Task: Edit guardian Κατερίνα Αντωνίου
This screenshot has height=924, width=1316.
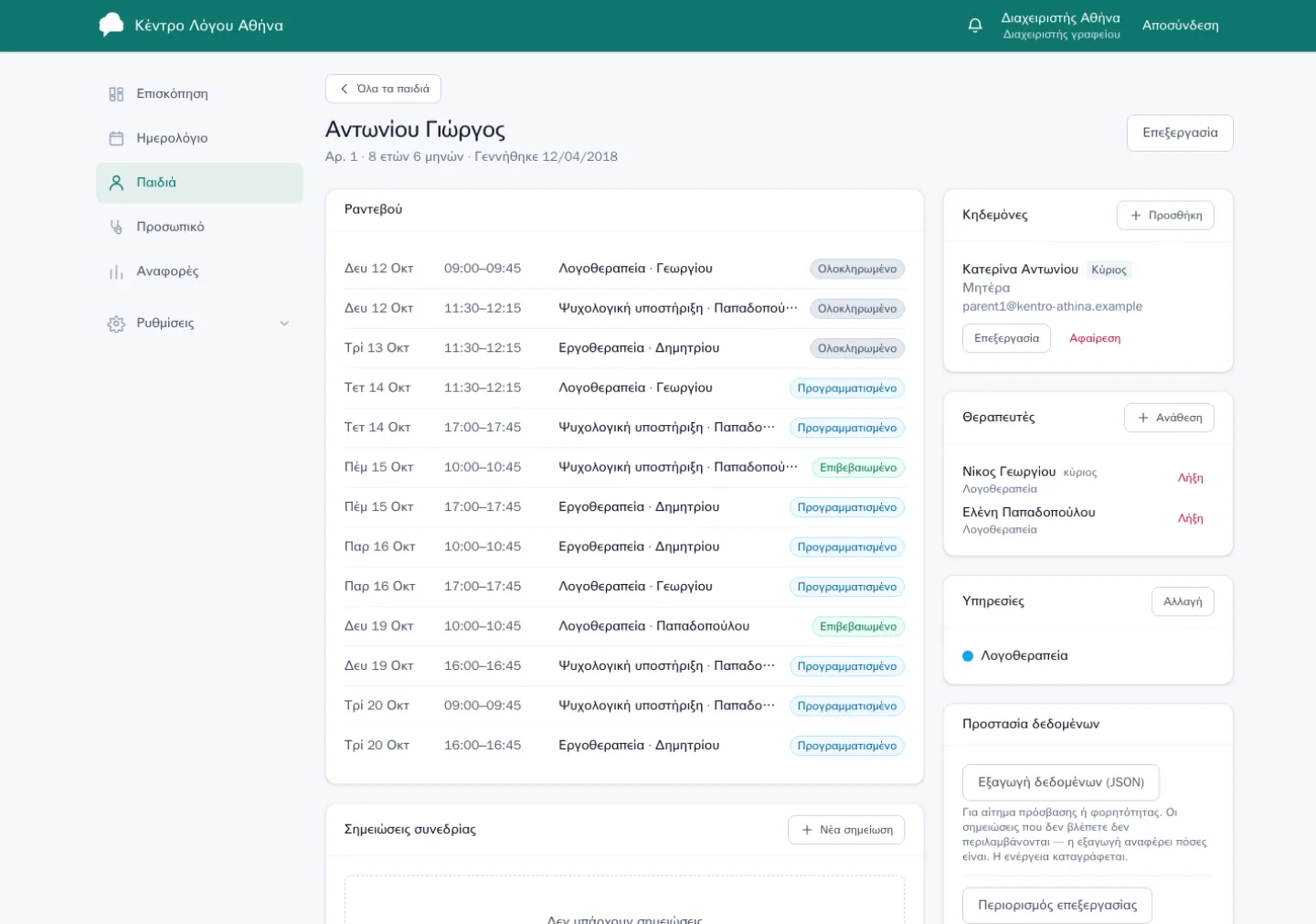Action: coord(1006,338)
